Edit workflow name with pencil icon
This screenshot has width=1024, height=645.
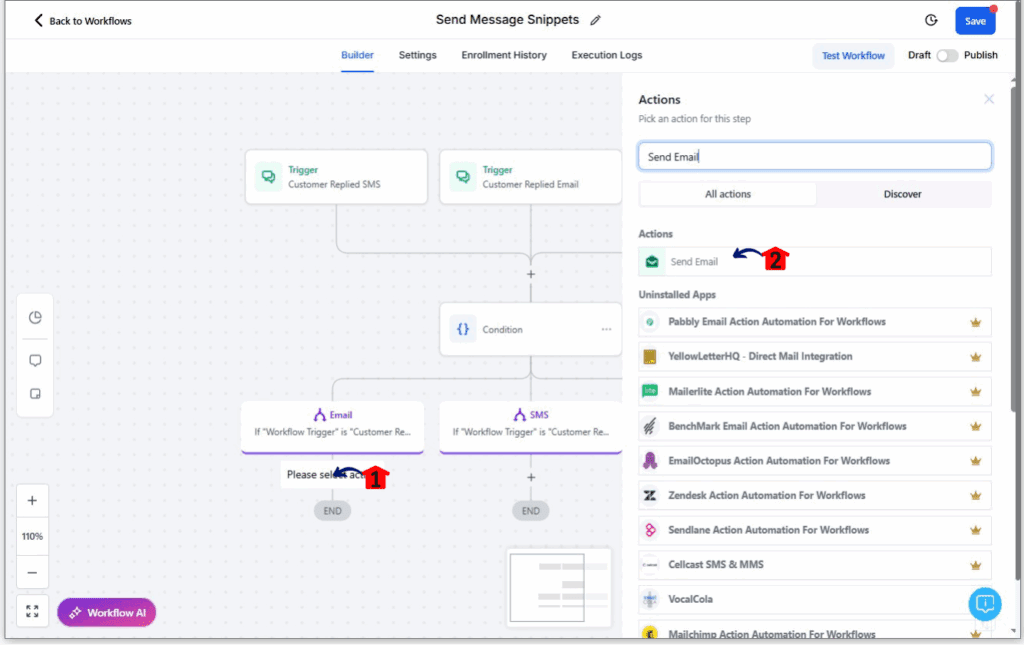pyautogui.click(x=596, y=20)
